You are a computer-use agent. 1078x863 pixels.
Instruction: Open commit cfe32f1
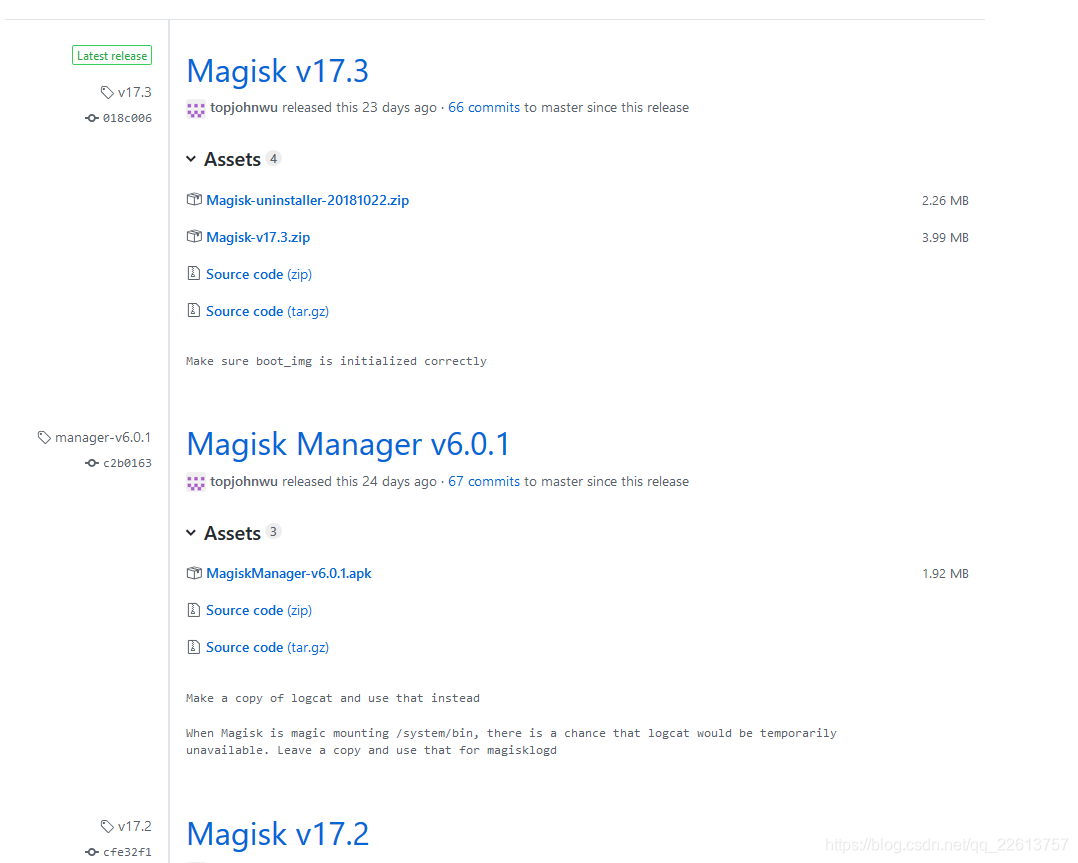(x=127, y=852)
